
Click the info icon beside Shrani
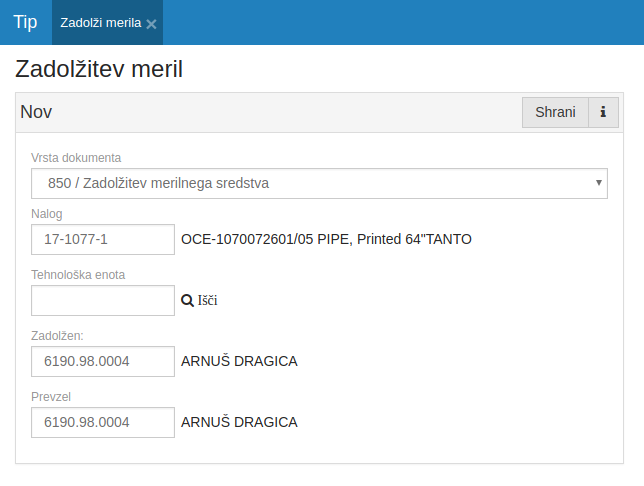(x=603, y=112)
